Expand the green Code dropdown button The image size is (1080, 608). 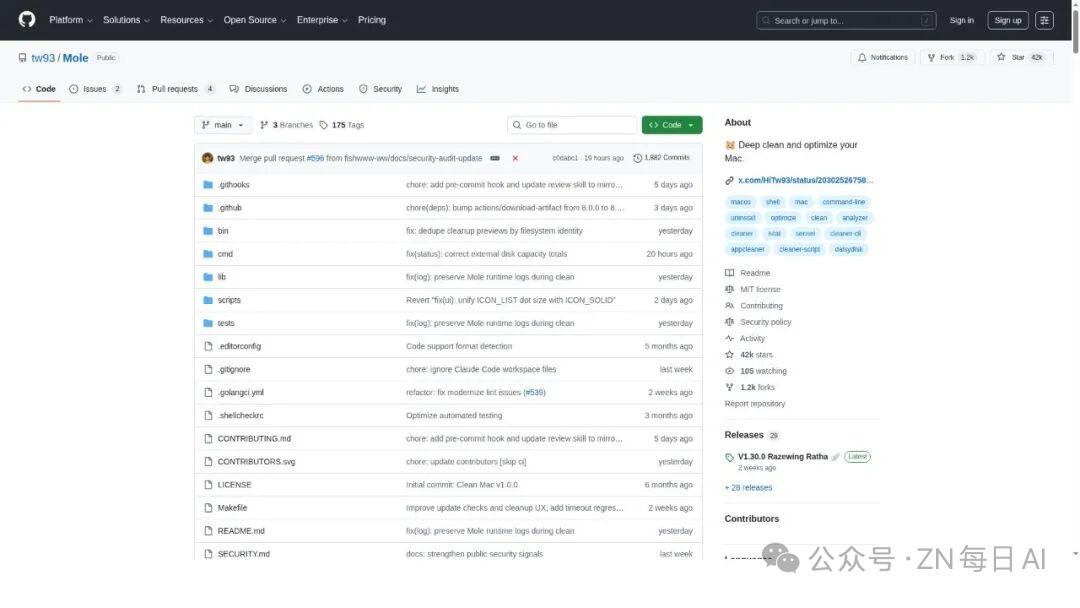(x=672, y=125)
